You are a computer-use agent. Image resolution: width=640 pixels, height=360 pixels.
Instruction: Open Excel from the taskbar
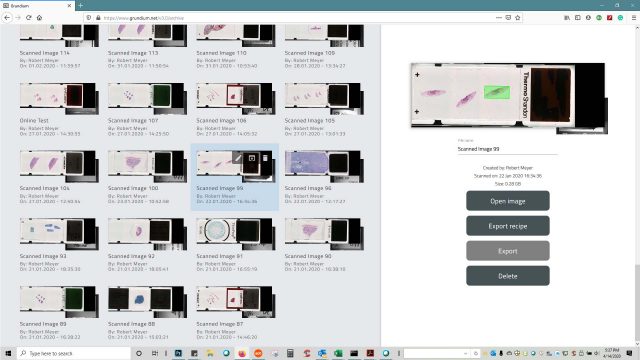tap(338, 353)
